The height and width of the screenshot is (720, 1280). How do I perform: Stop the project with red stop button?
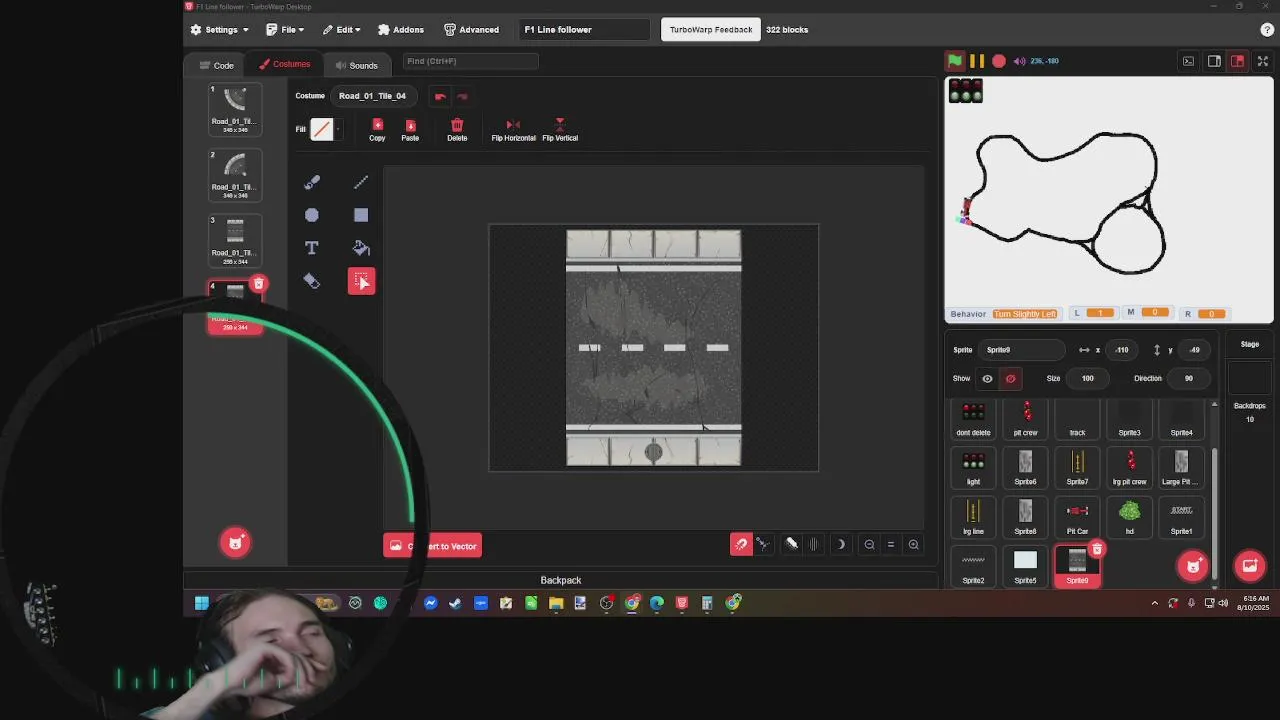(x=999, y=61)
